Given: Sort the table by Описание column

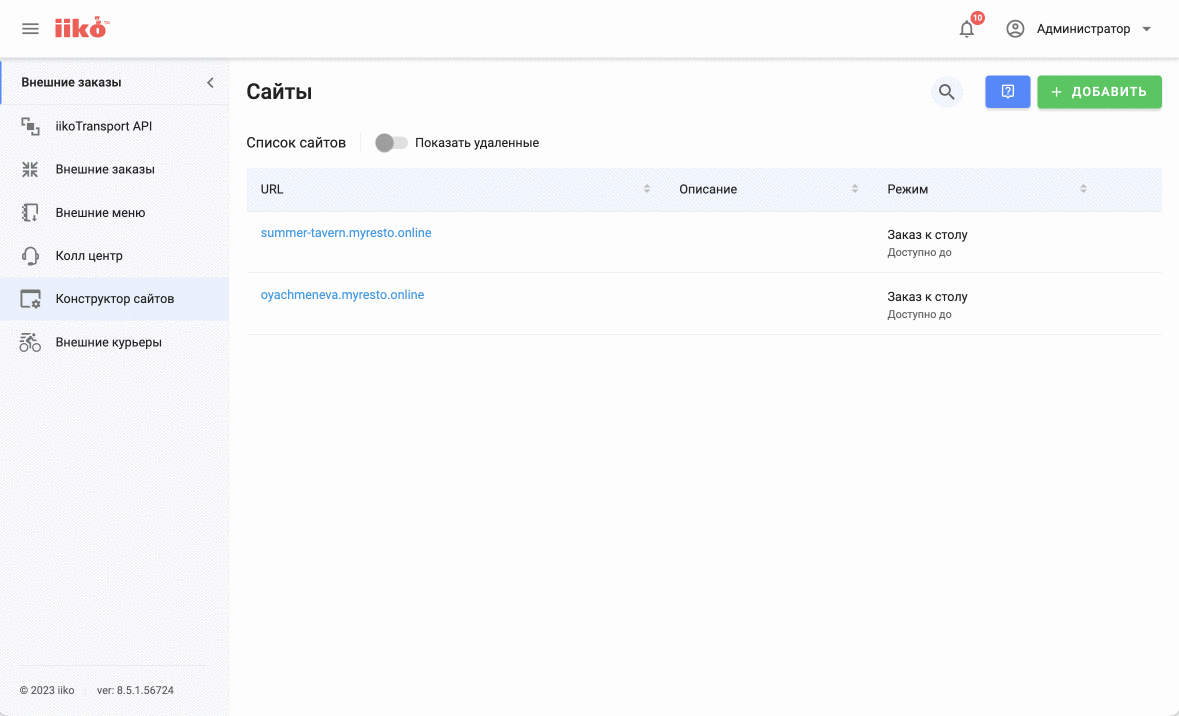Looking at the screenshot, I should pos(854,189).
